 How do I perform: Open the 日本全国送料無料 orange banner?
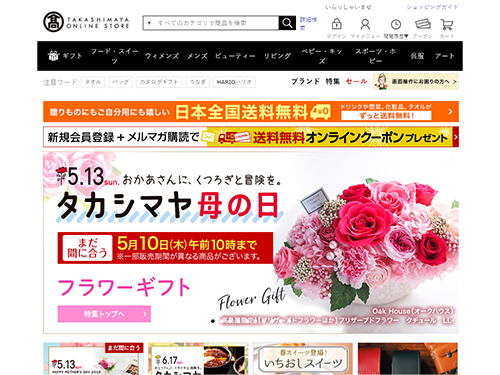click(251, 112)
